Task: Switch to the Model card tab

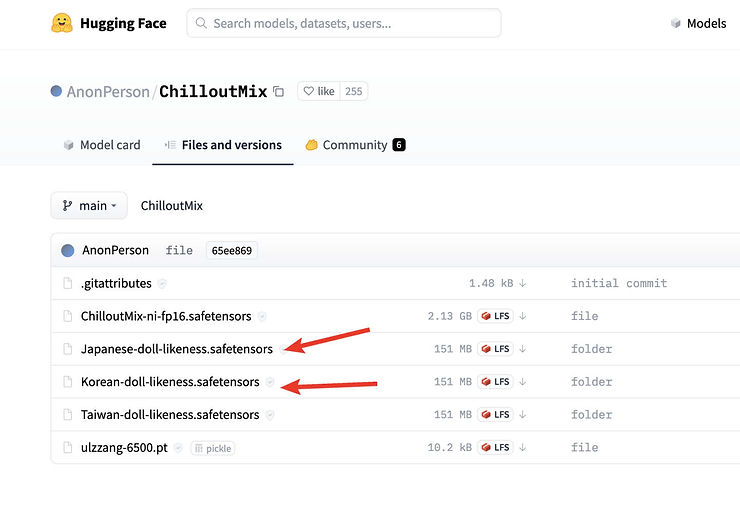Action: click(x=101, y=145)
